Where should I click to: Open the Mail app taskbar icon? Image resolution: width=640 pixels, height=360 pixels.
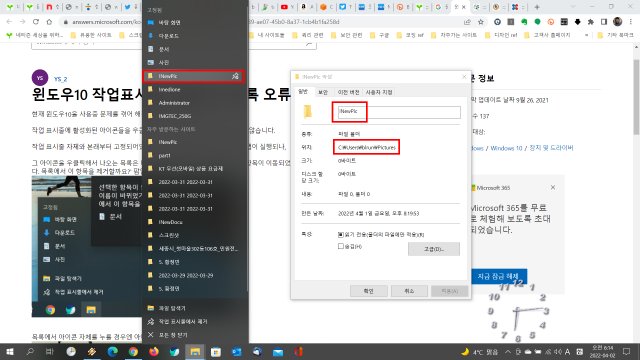[x=278, y=351]
